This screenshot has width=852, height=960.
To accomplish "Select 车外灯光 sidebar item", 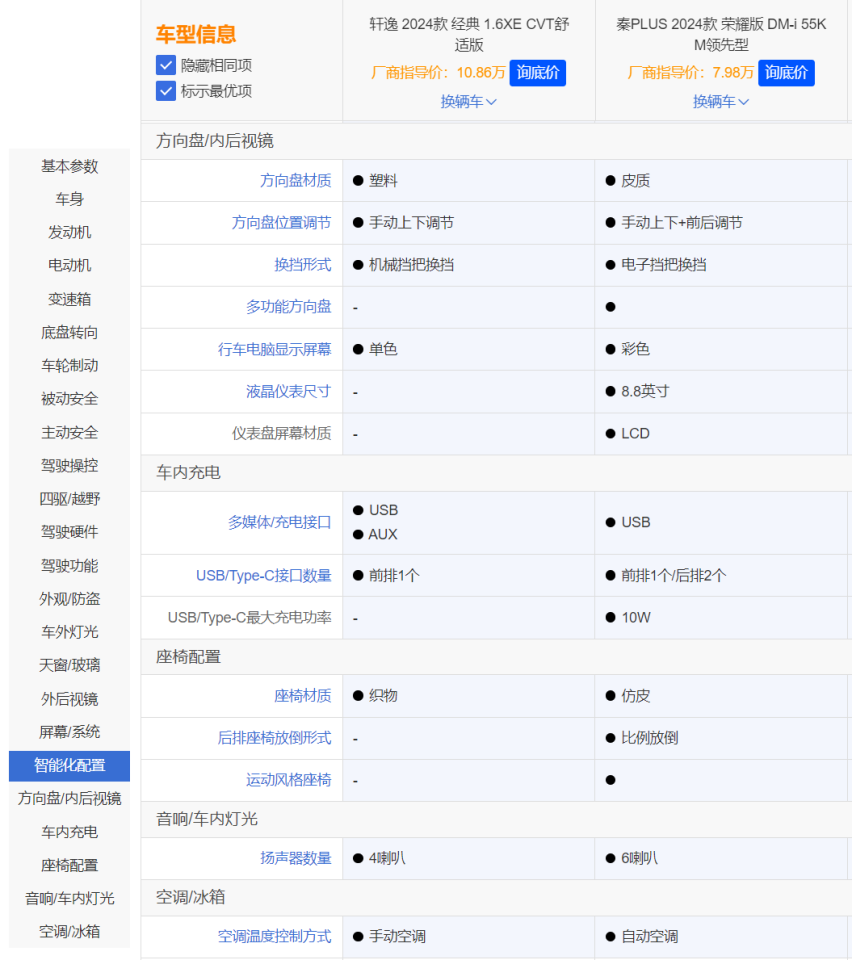I will (x=69, y=632).
